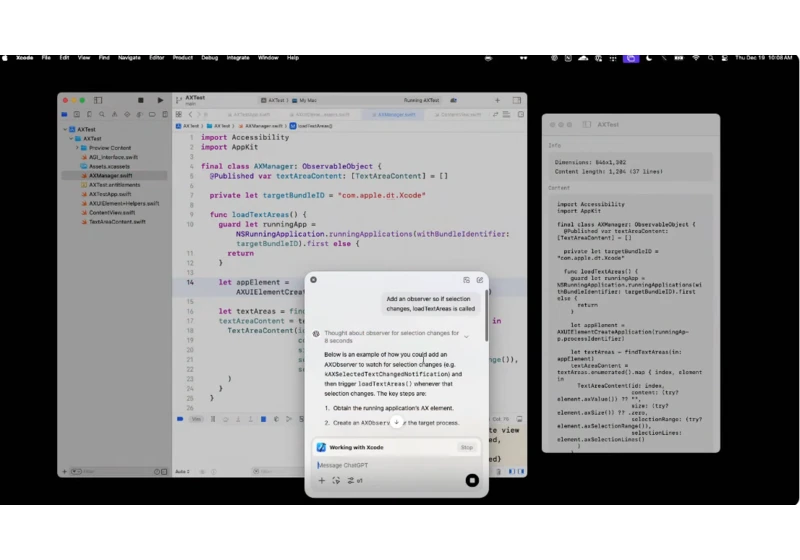Run the AXTest scheme with the play button
The height and width of the screenshot is (560, 800).
click(160, 100)
